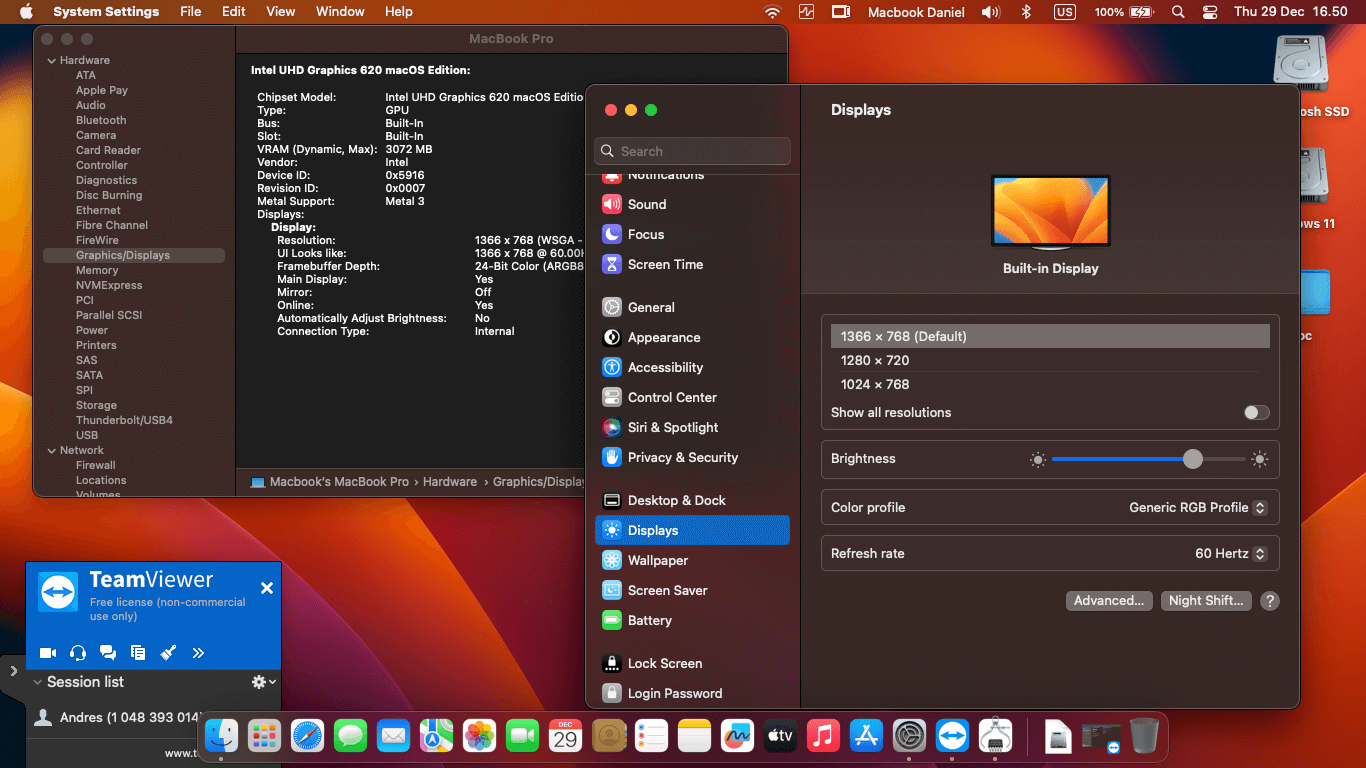Viewport: 1366px width, 768px height.
Task: Collapse the Session list section
Action: (38, 682)
